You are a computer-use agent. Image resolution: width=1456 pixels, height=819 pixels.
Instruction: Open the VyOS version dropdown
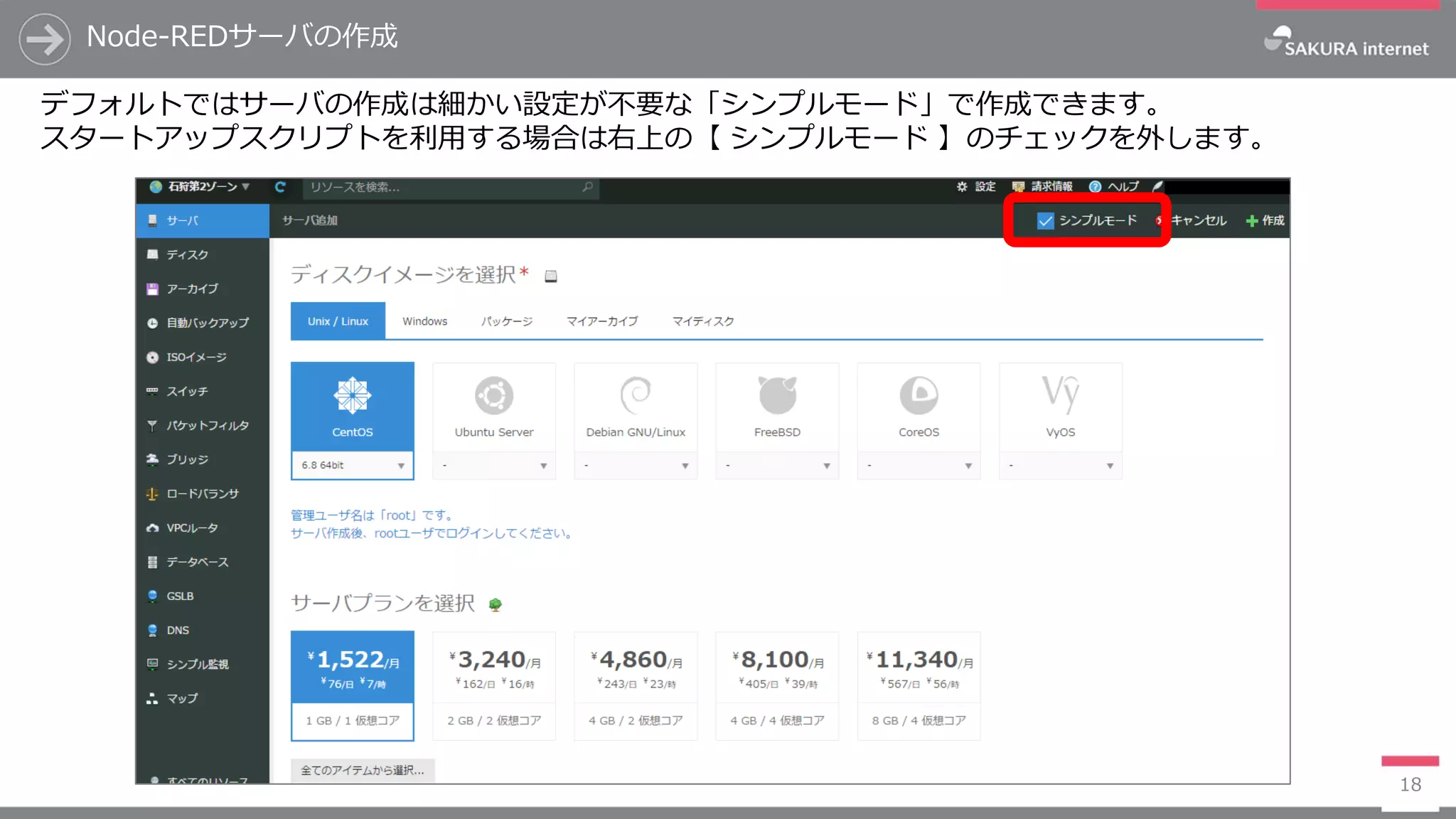[1060, 466]
